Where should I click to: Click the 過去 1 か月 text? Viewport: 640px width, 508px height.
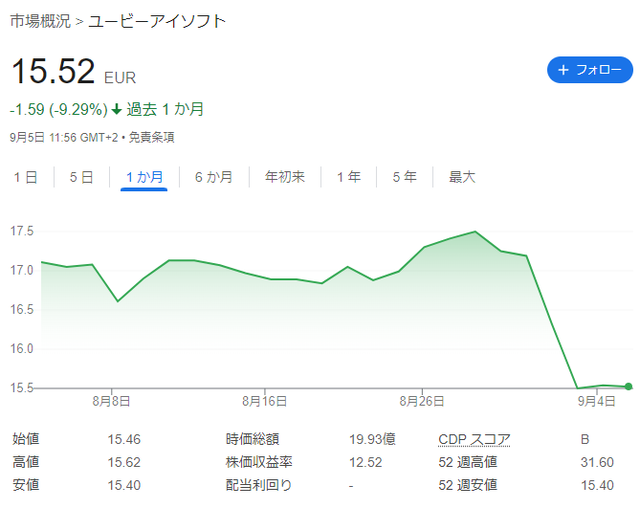165,109
